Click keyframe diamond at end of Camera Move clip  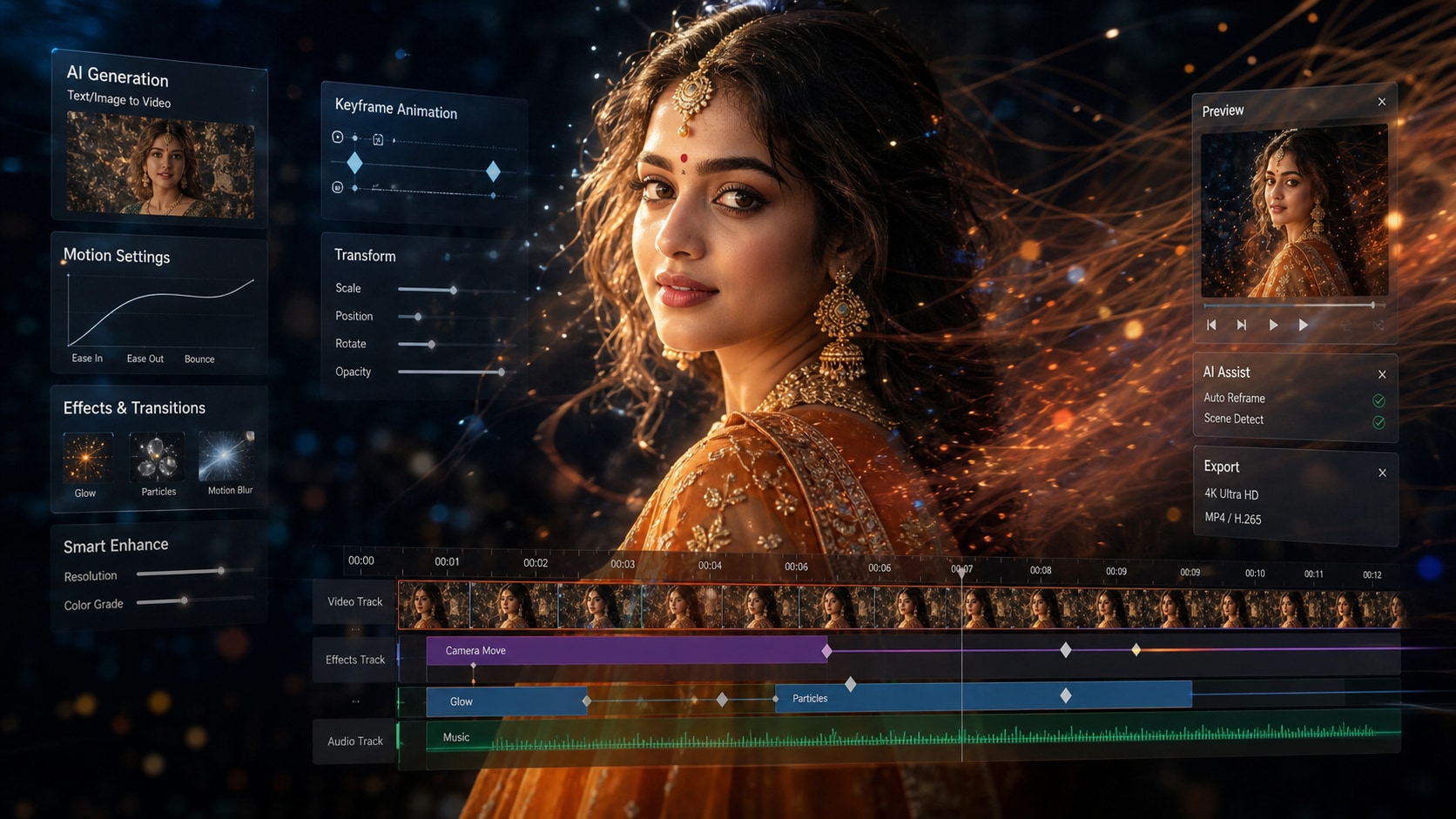pyautogui.click(x=826, y=651)
